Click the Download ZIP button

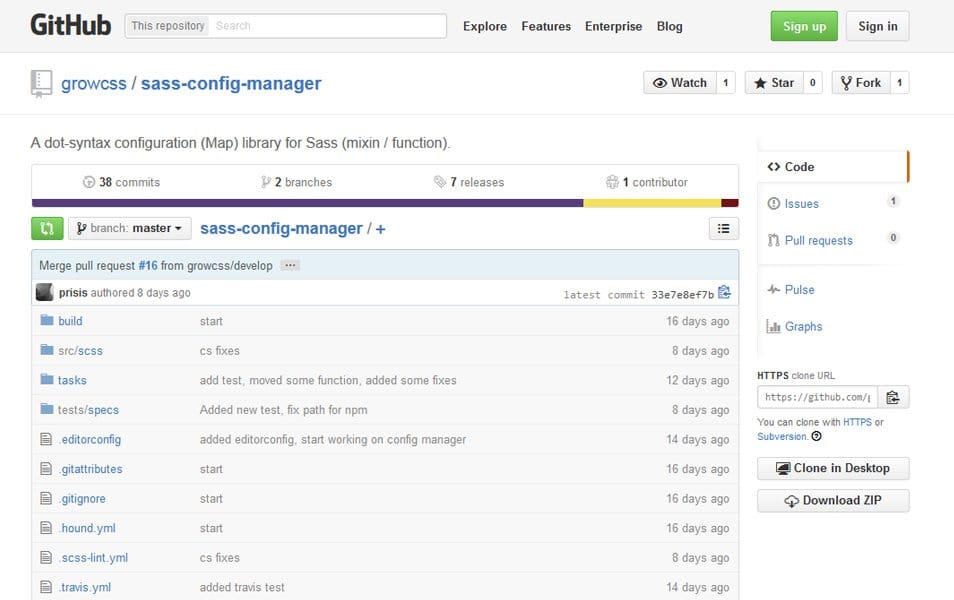(x=833, y=500)
